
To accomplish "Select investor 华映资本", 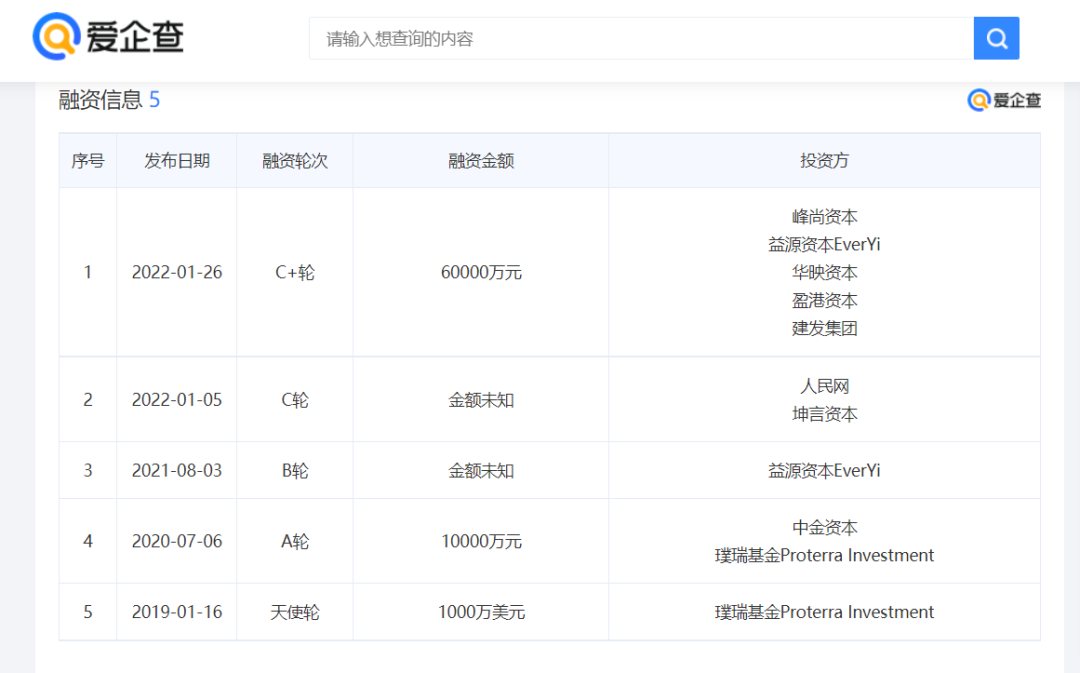I will tap(824, 273).
